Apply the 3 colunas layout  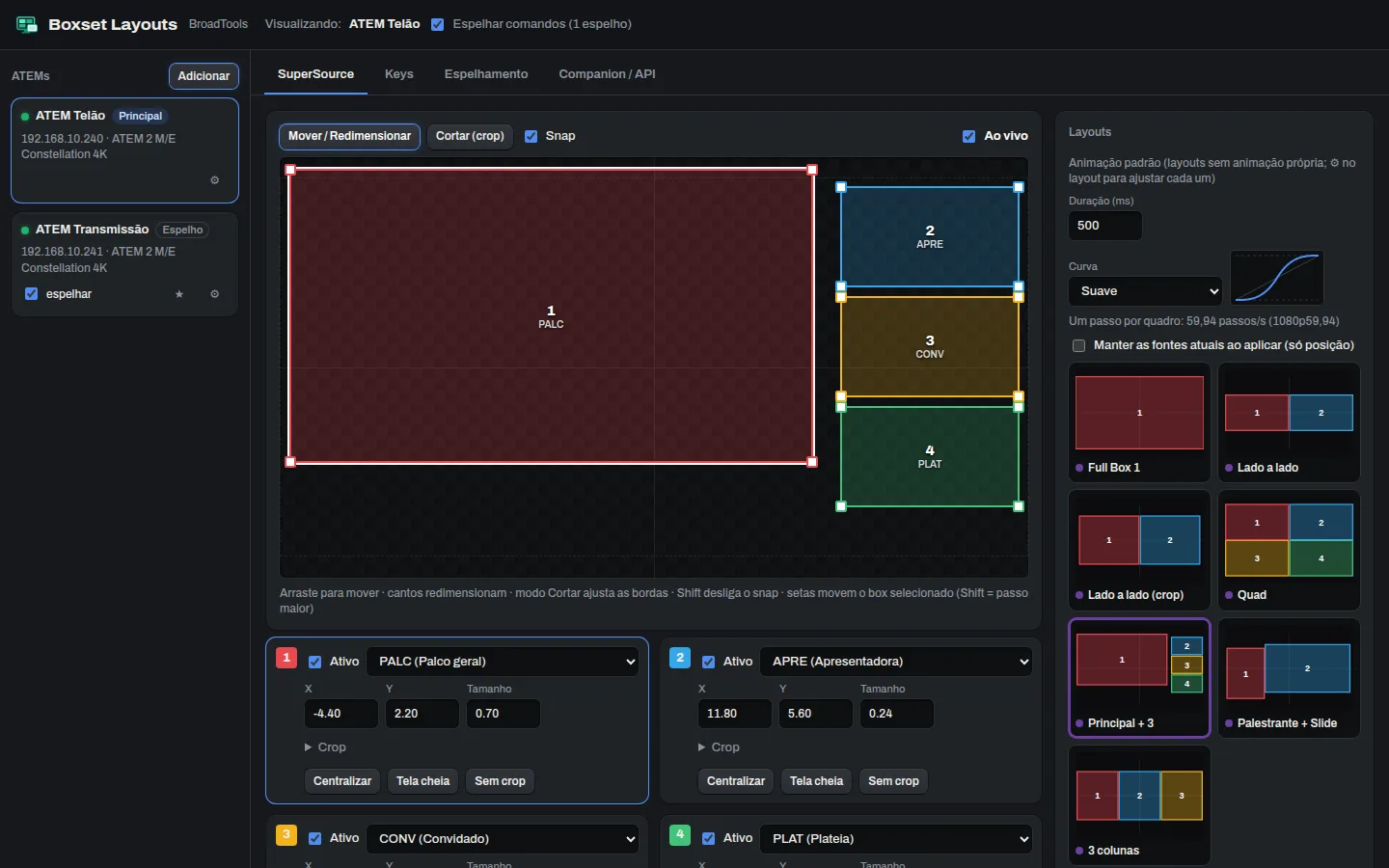[1139, 805]
